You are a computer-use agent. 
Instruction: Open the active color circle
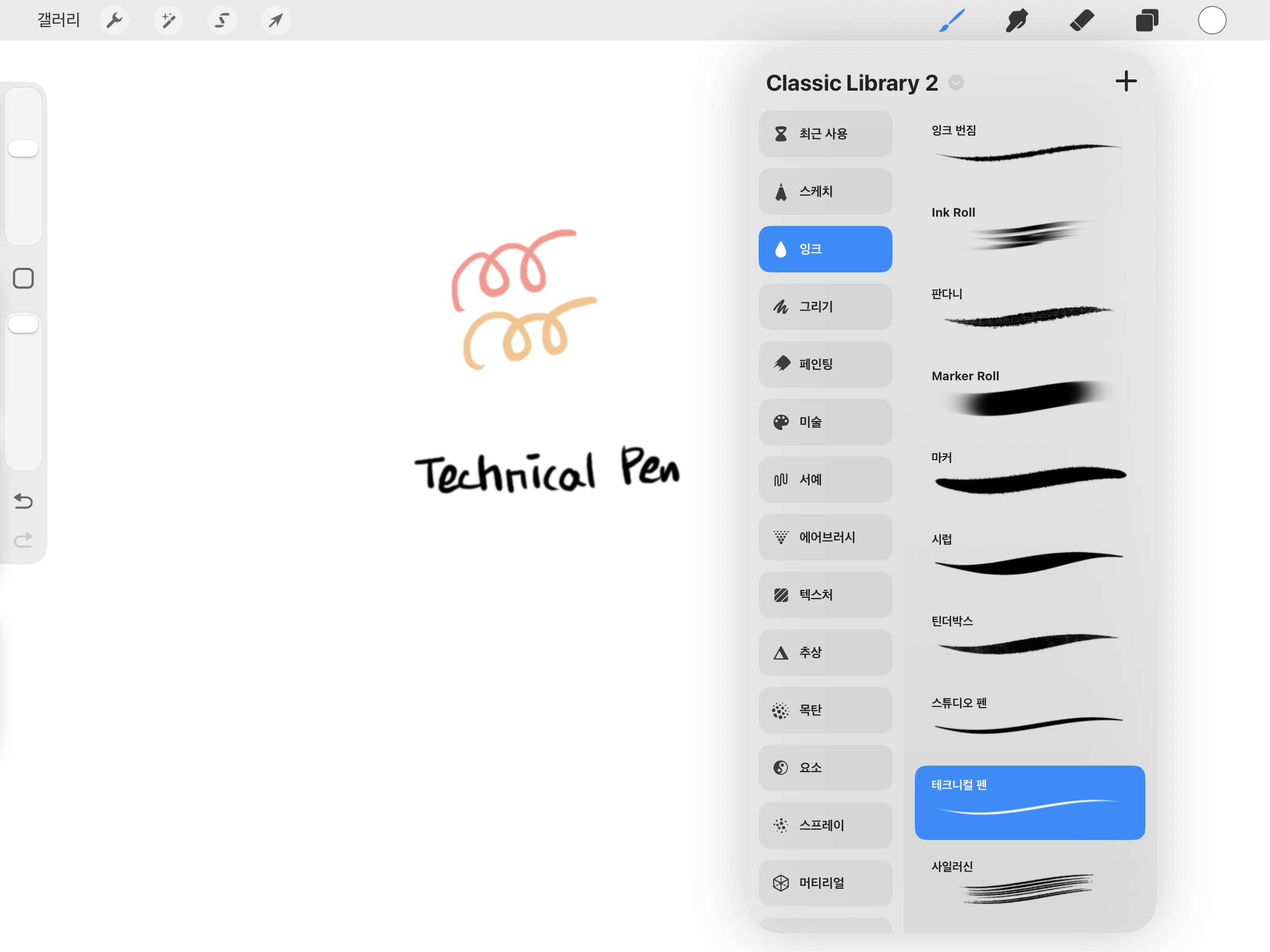pyautogui.click(x=1211, y=20)
